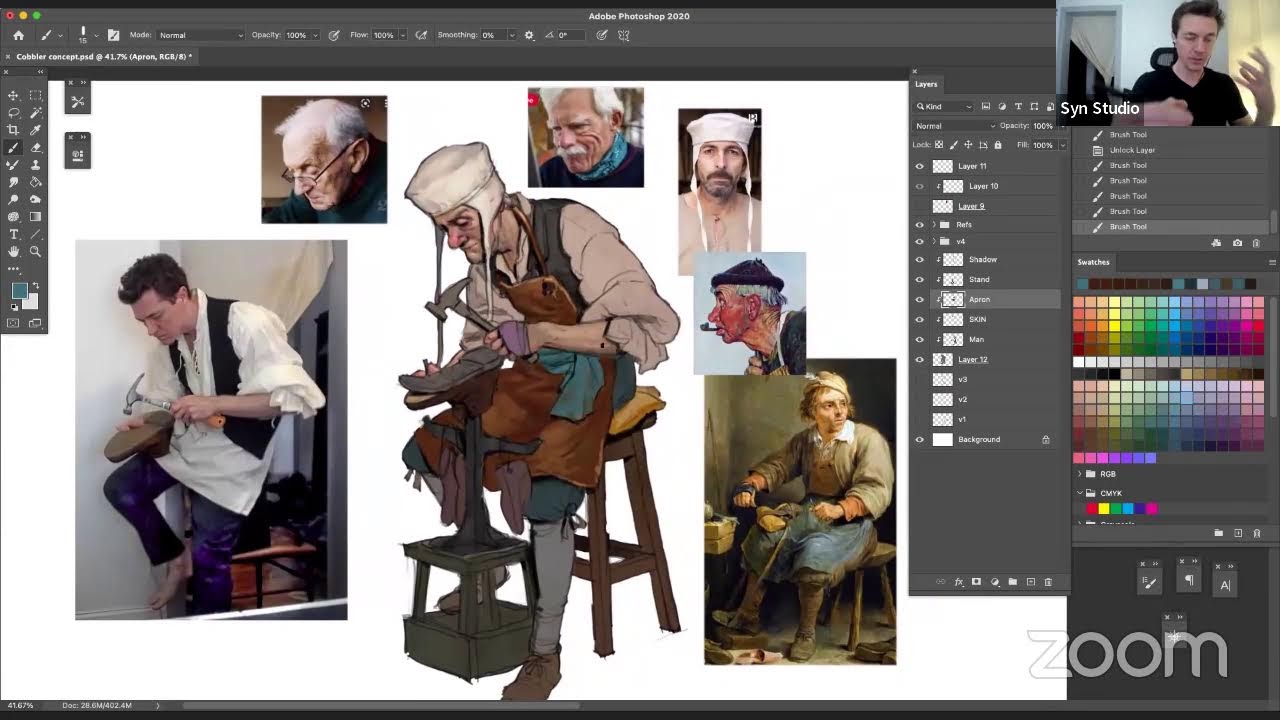Pick the yellow CMYK swatch
Screen dimensions: 1280x720
click(x=1104, y=509)
